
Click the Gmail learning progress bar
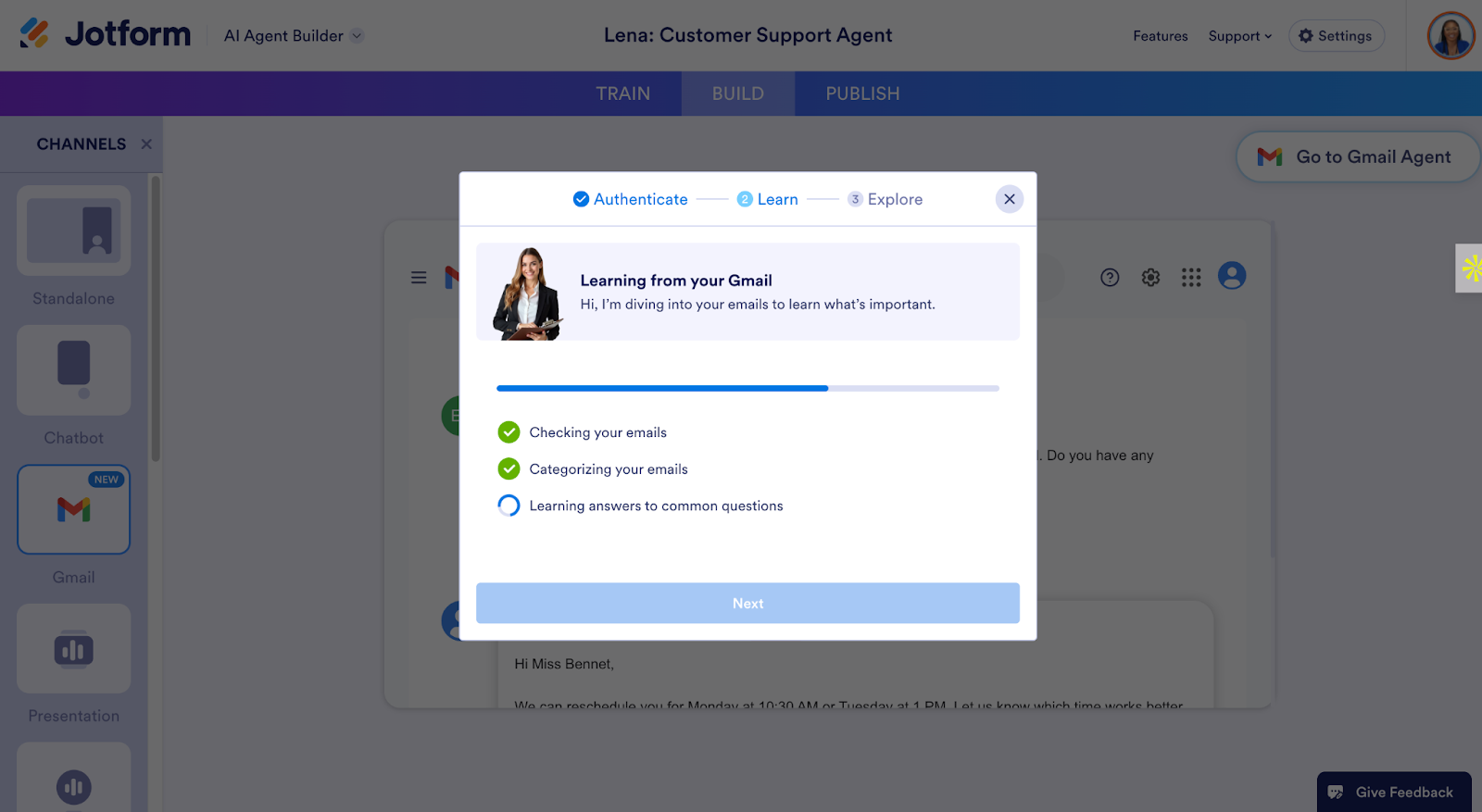pos(747,388)
